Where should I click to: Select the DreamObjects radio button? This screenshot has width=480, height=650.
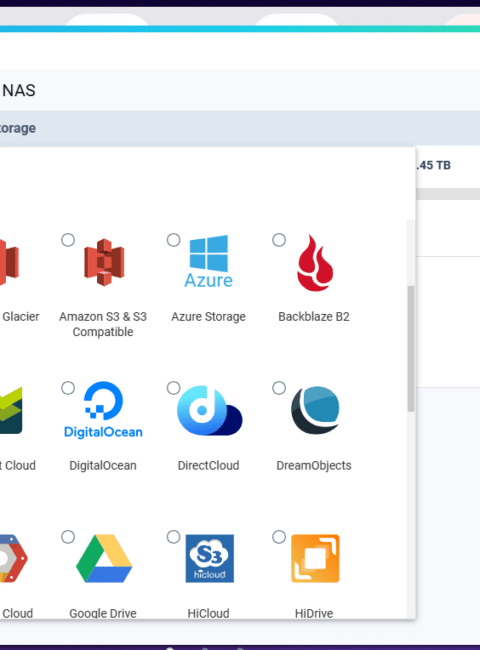[279, 388]
